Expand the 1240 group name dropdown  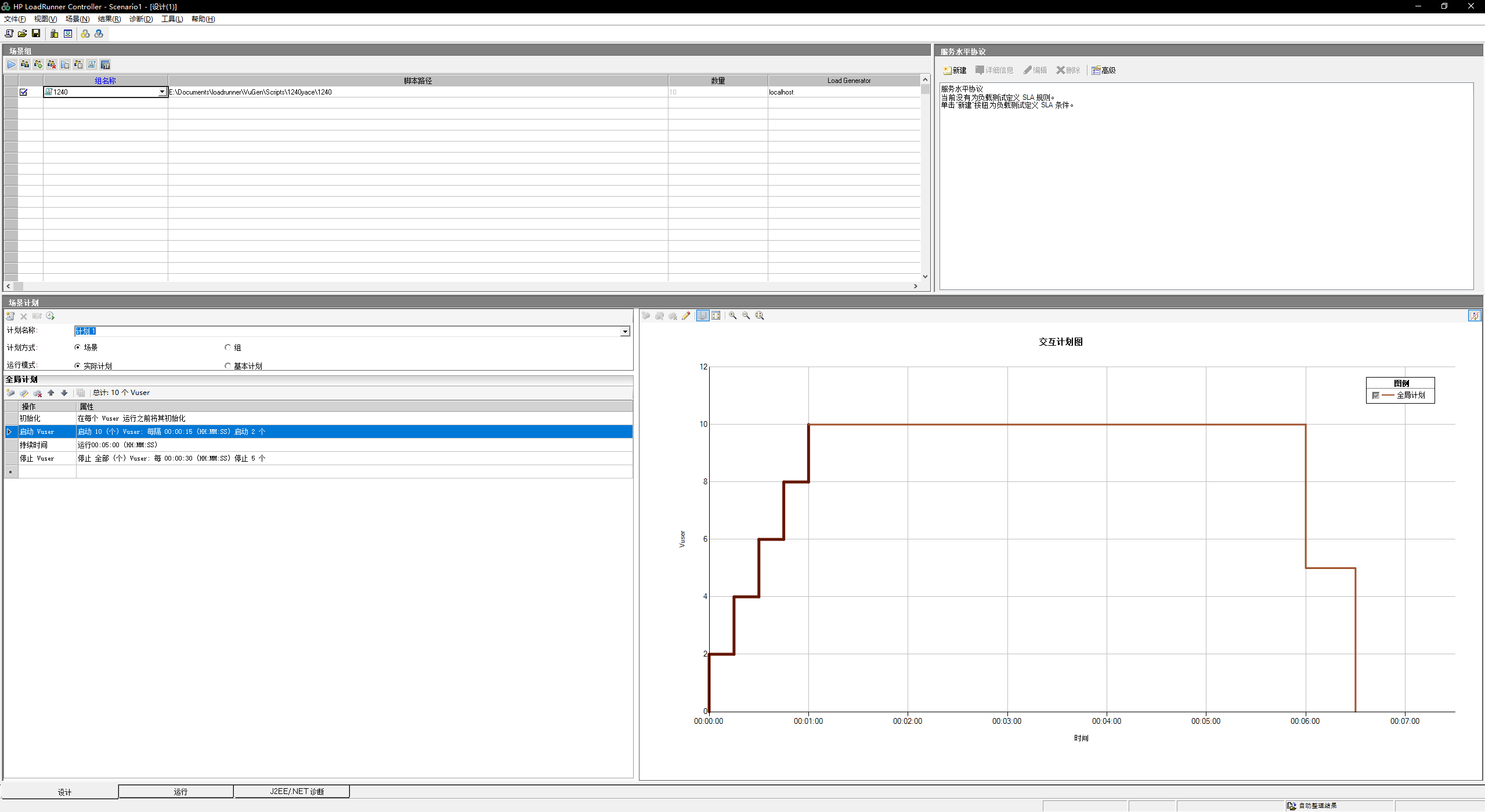(x=162, y=92)
